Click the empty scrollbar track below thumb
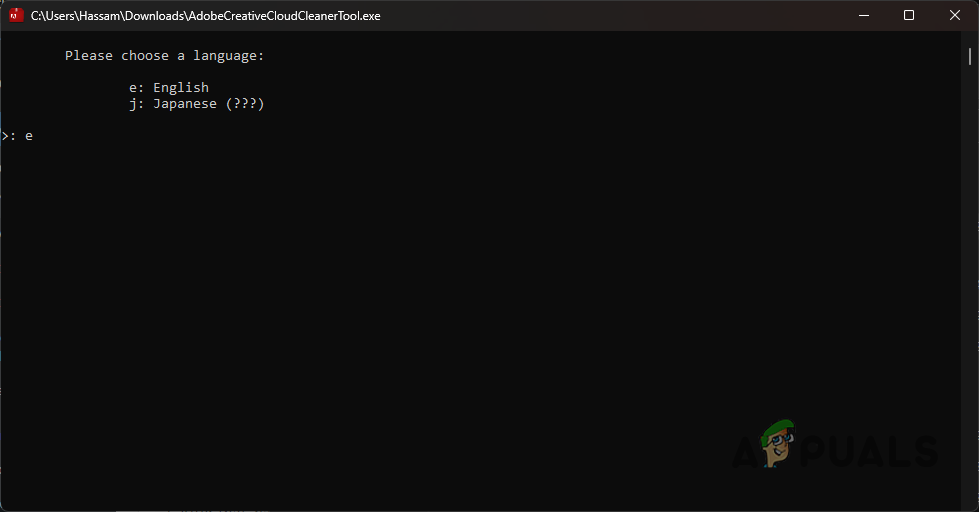 970,300
